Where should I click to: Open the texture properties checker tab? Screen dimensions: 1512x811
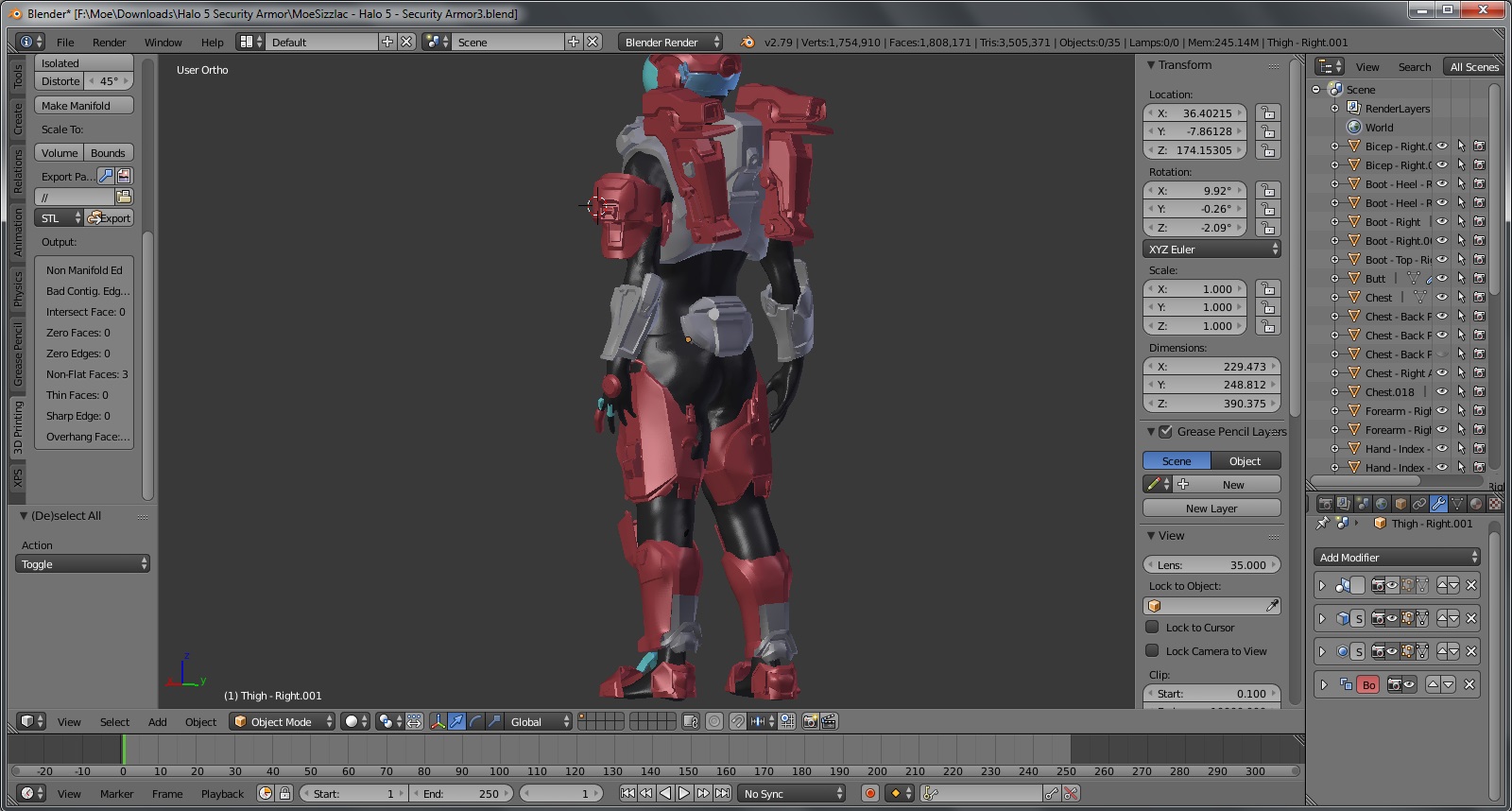pos(1494,504)
